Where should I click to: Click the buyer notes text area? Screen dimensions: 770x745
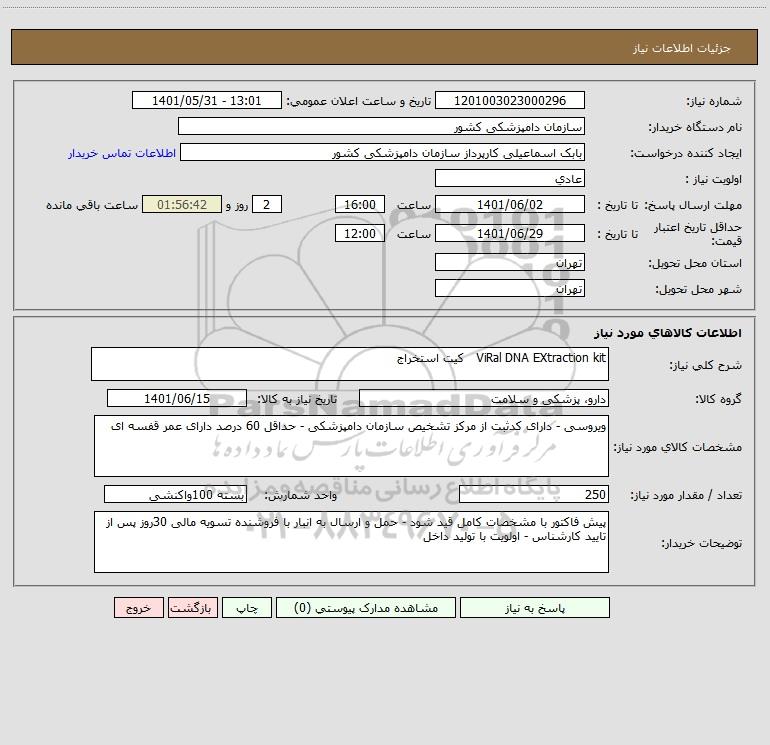351,542
